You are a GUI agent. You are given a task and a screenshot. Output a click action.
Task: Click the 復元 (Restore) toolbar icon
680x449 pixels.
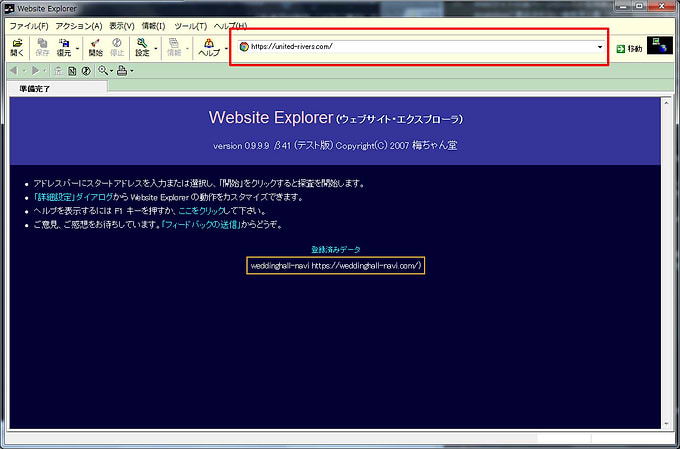click(x=64, y=47)
